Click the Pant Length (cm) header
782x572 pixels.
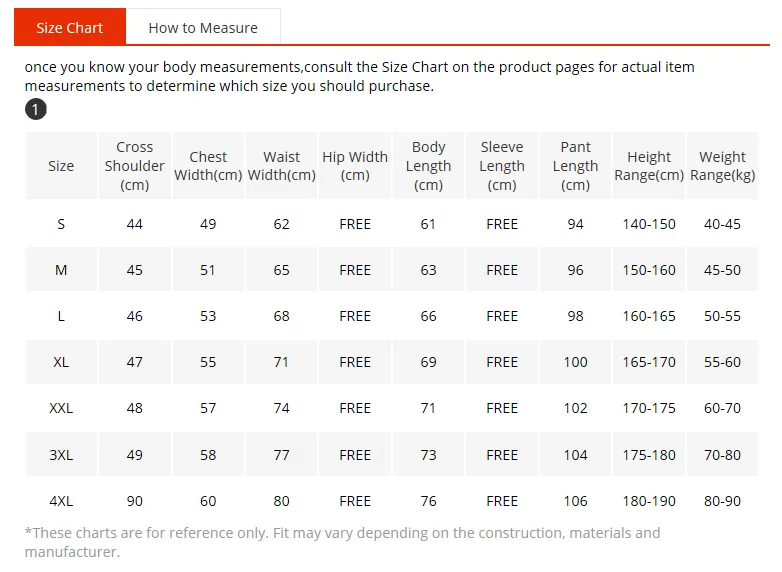pos(575,166)
